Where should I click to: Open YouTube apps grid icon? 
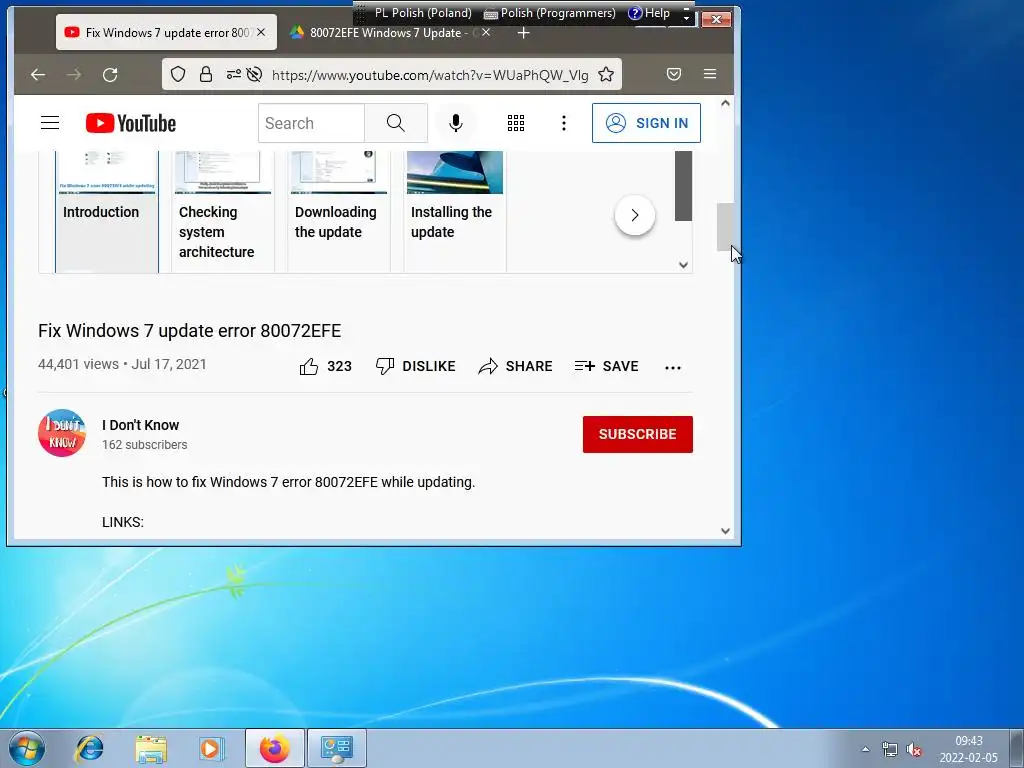[516, 123]
